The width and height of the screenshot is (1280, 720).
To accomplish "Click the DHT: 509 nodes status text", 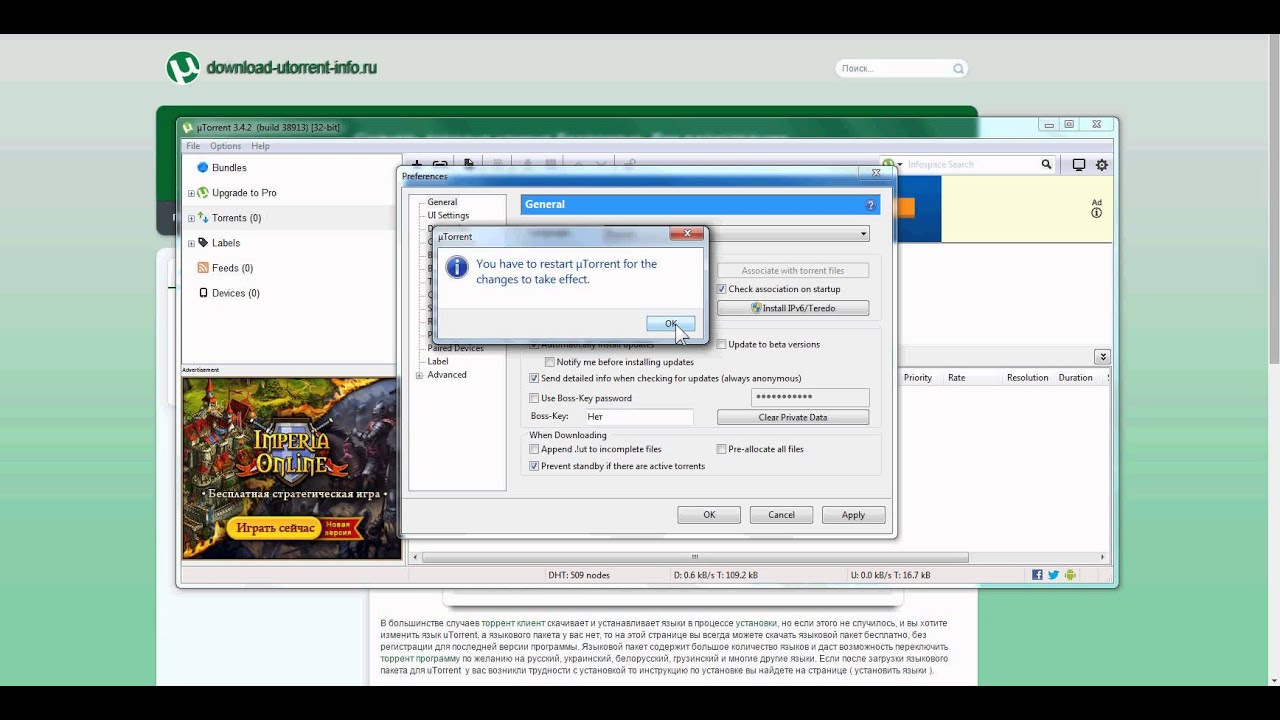I will 579,575.
